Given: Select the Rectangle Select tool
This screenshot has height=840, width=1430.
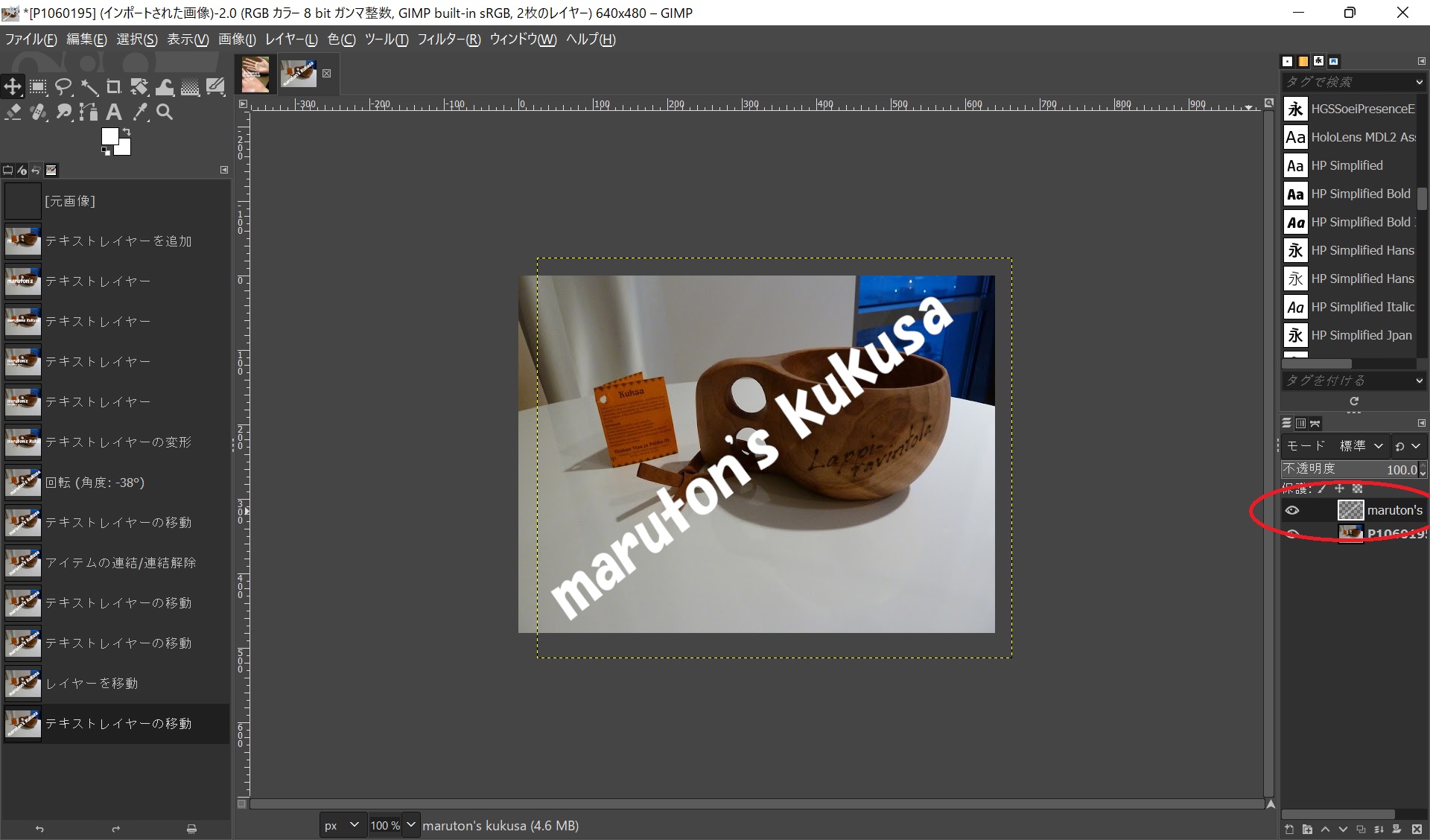Looking at the screenshot, I should click(x=38, y=87).
